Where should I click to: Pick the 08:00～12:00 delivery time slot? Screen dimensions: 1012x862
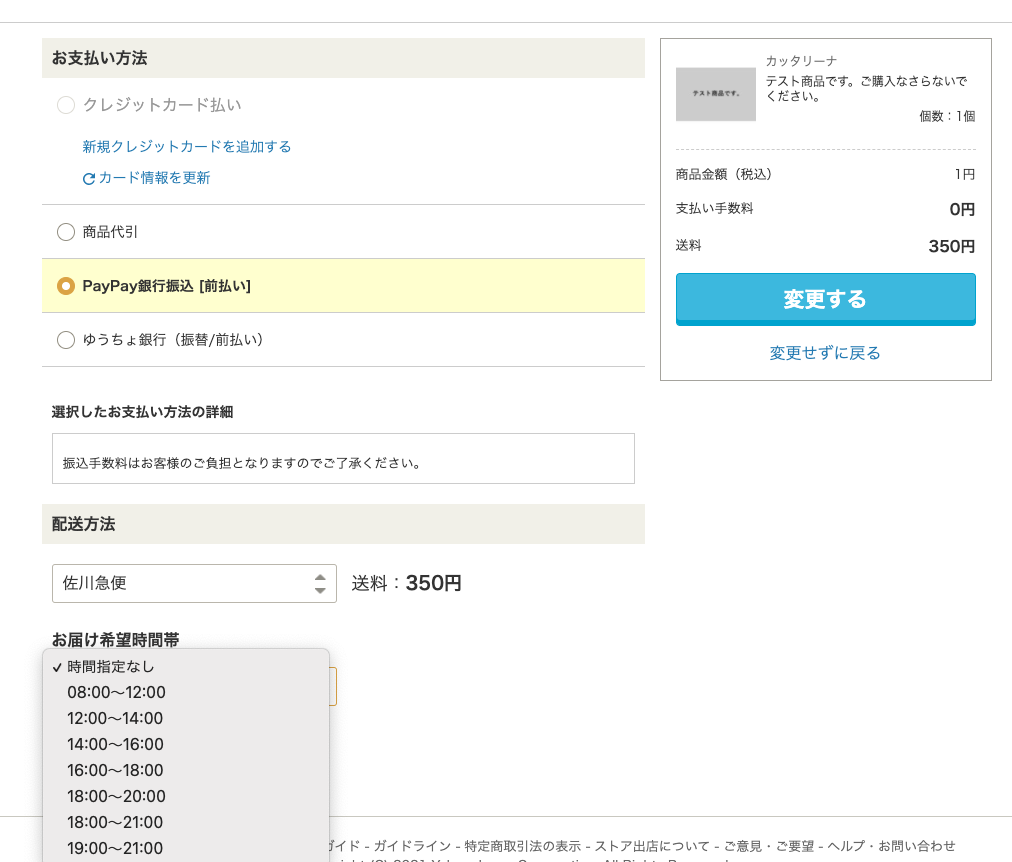(x=116, y=693)
